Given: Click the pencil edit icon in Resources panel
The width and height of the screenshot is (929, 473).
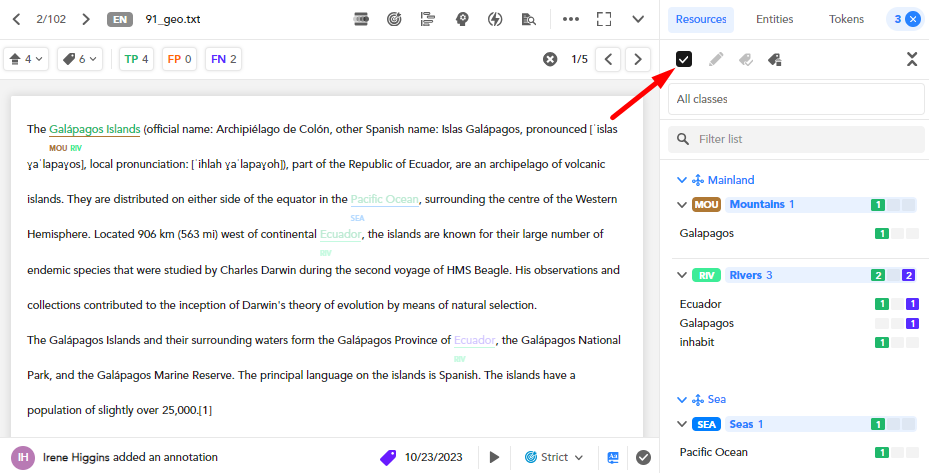Looking at the screenshot, I should pyautogui.click(x=715, y=59).
